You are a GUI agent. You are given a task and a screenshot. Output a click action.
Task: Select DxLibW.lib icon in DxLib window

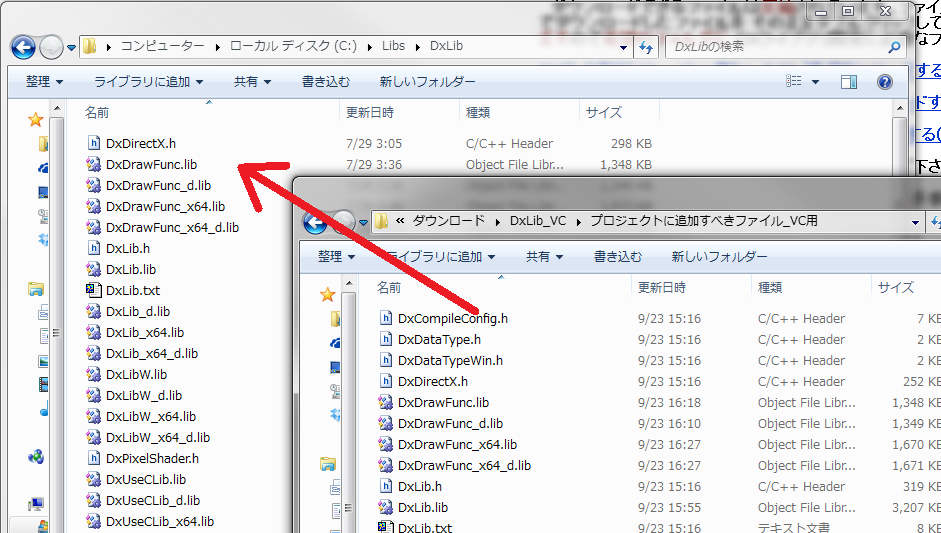[x=94, y=375]
